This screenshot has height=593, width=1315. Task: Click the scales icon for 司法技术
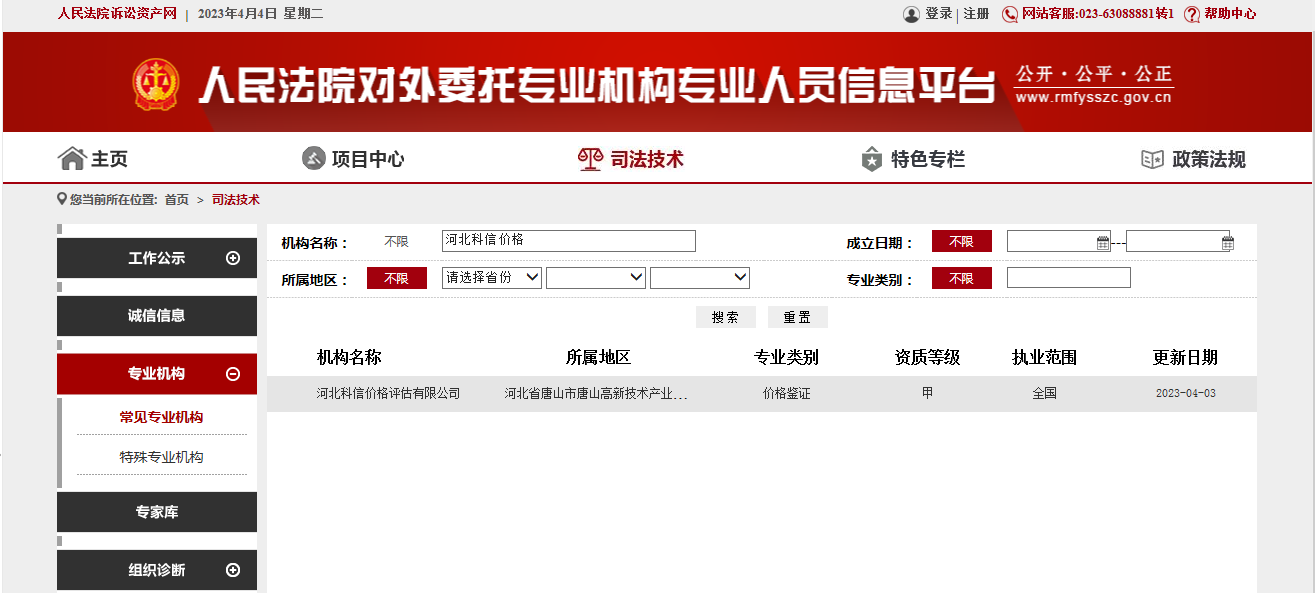[x=591, y=159]
